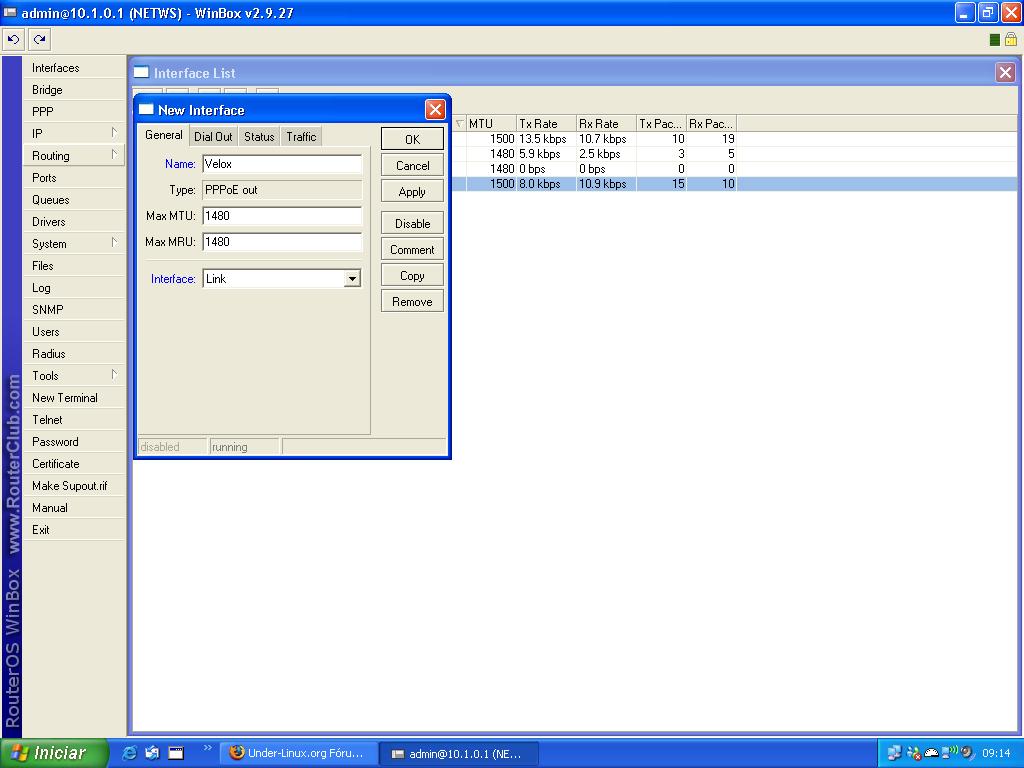Open the Ports menu item
Viewport: 1024px width, 768px height.
pyautogui.click(x=74, y=178)
